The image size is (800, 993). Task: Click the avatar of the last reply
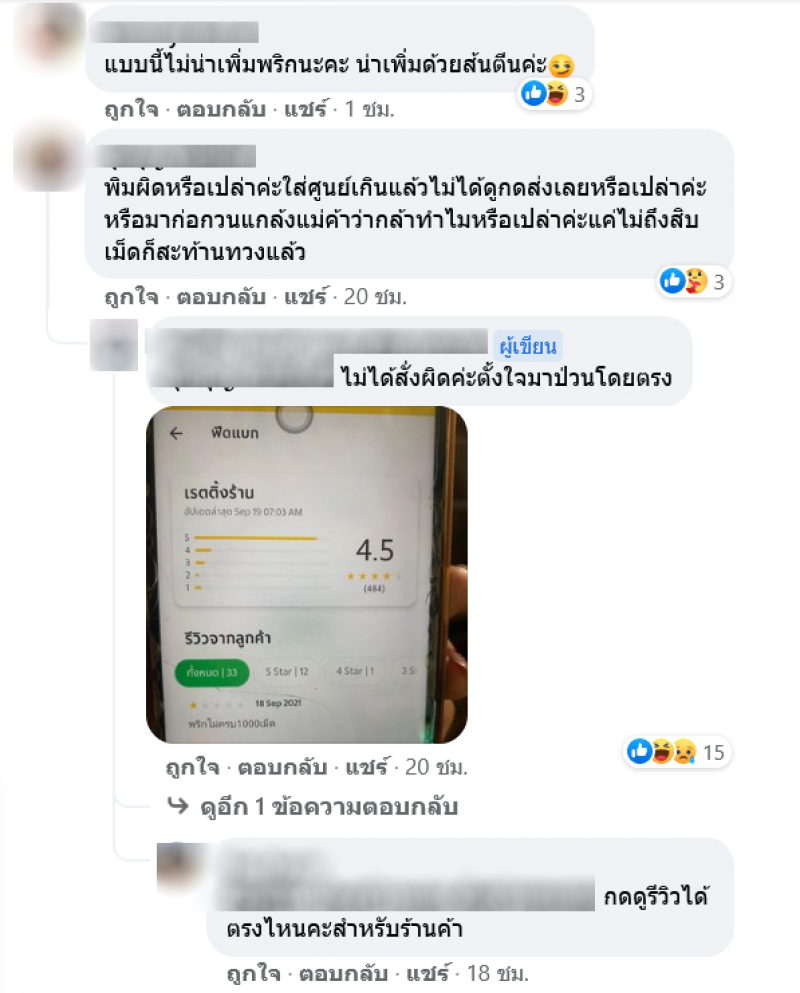(x=181, y=868)
